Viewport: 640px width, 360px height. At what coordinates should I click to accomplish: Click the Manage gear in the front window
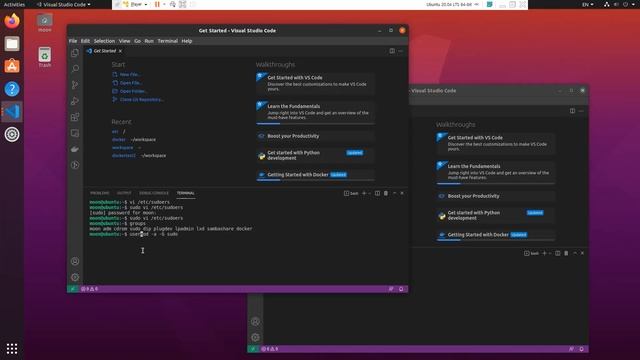point(75,277)
